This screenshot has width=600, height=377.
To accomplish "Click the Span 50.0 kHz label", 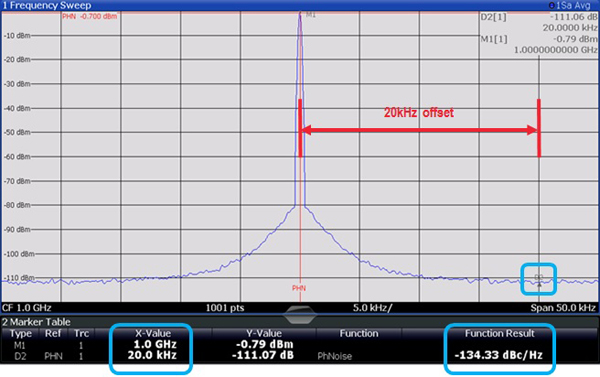I will click(563, 308).
